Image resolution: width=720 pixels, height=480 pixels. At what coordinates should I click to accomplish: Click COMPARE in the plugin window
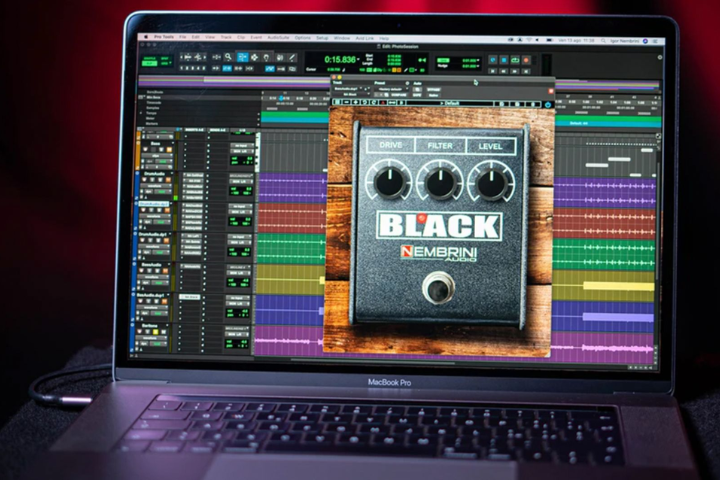click(399, 95)
